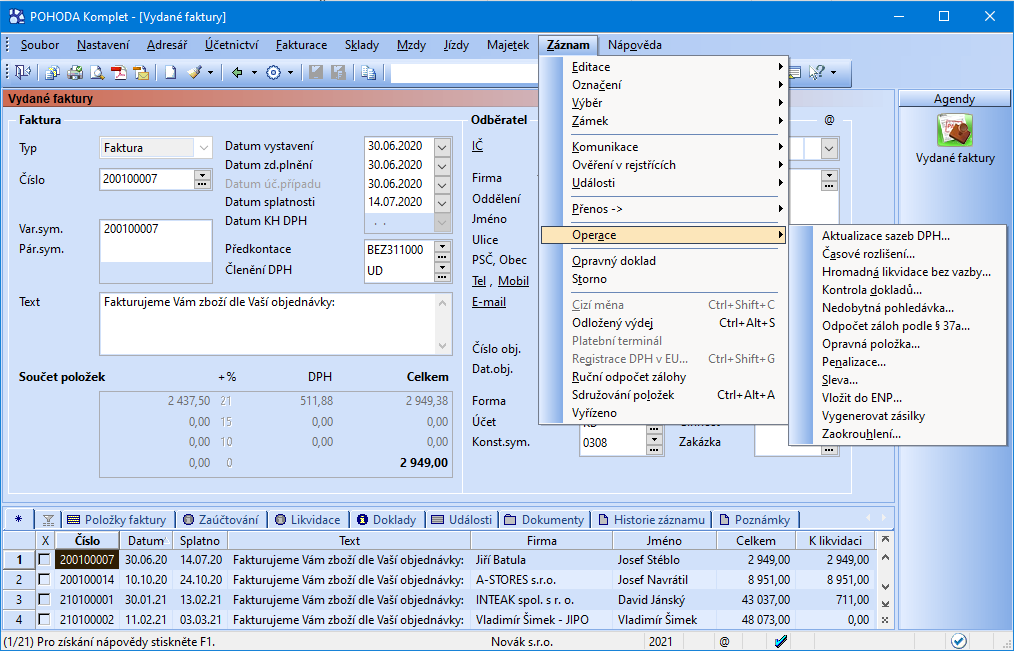The image size is (1014, 651).
Task: Click the 43 037,00 Celkem cell
Action: 755,600
